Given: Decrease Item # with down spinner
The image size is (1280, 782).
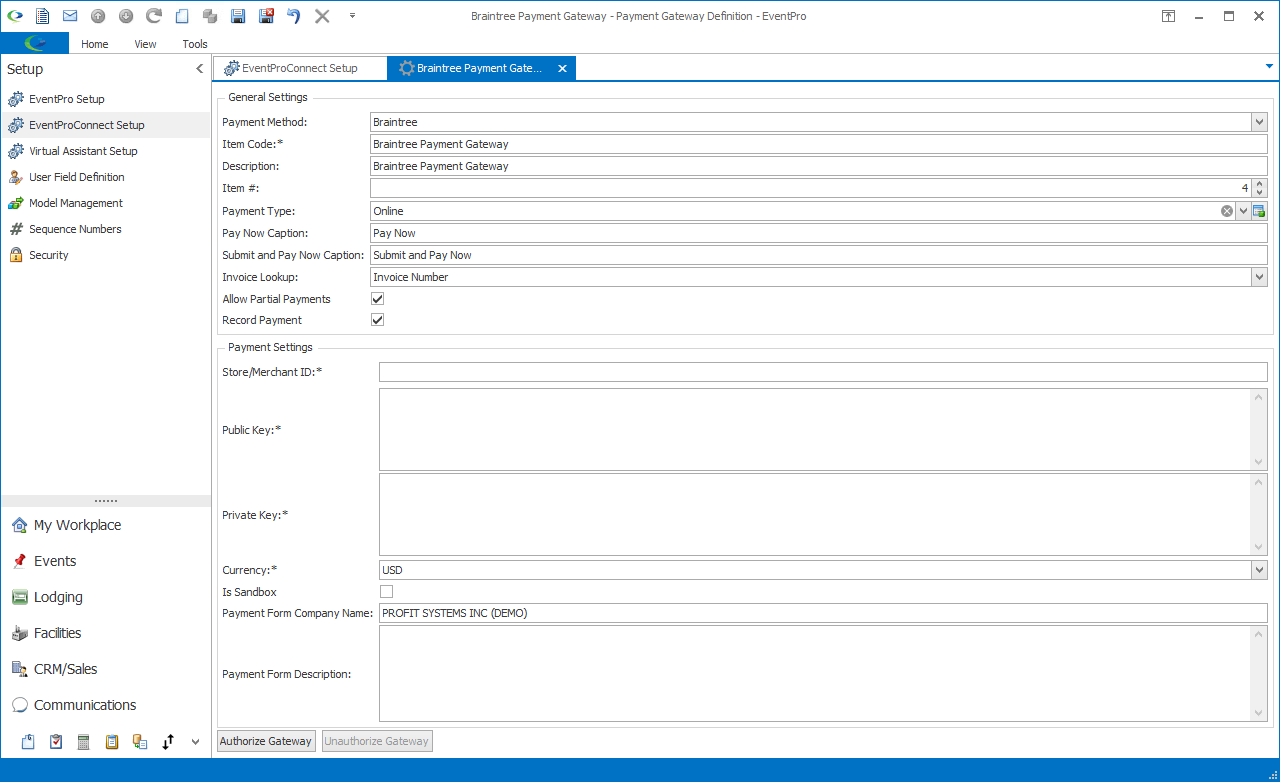Looking at the screenshot, I should click(1259, 192).
